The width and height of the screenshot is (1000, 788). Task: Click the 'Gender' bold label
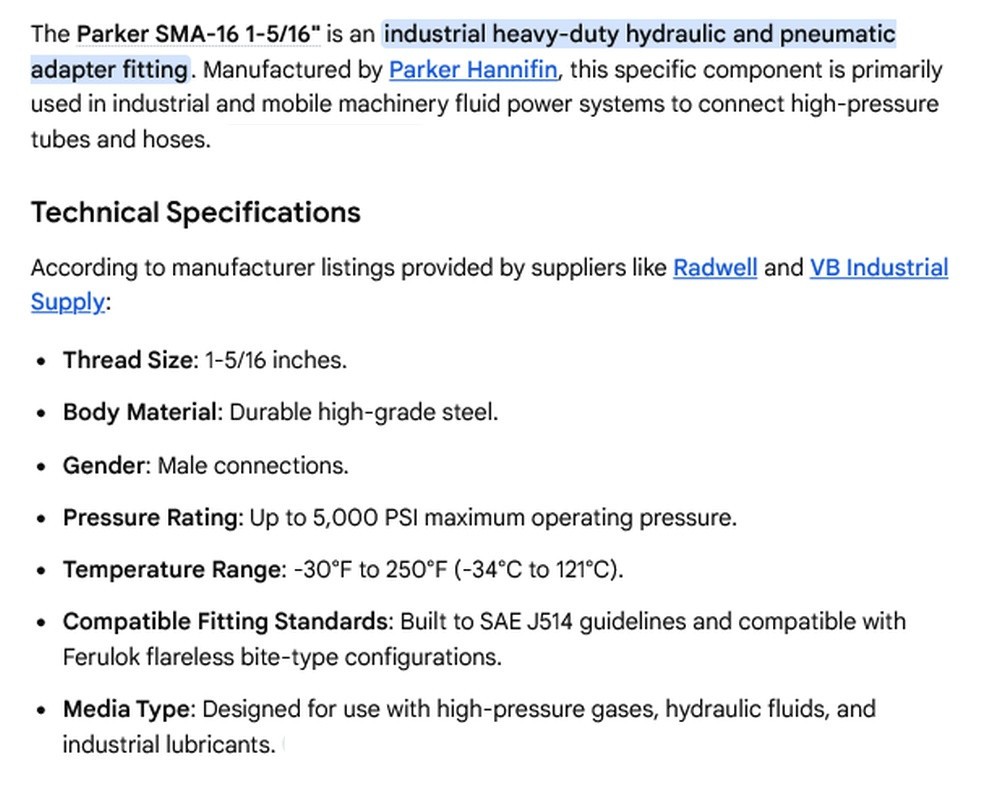(x=106, y=465)
